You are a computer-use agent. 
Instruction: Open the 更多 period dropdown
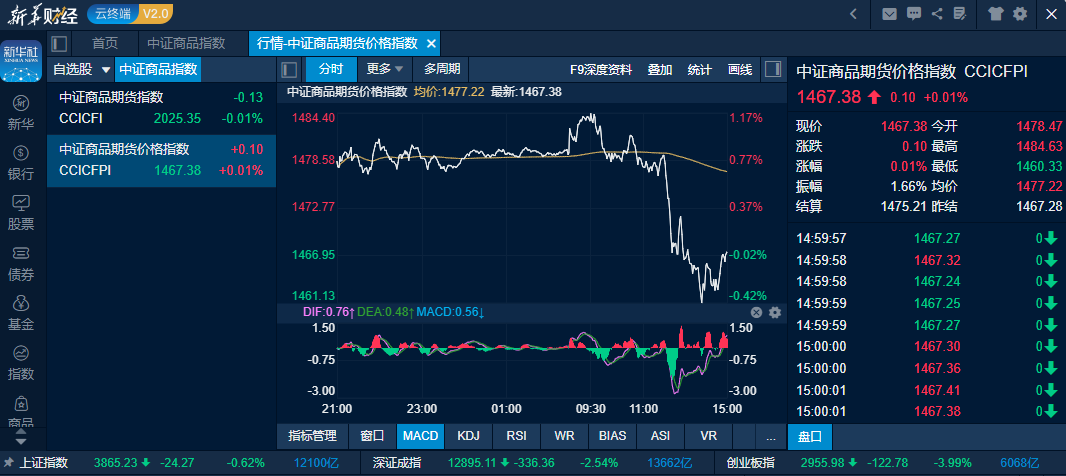385,69
